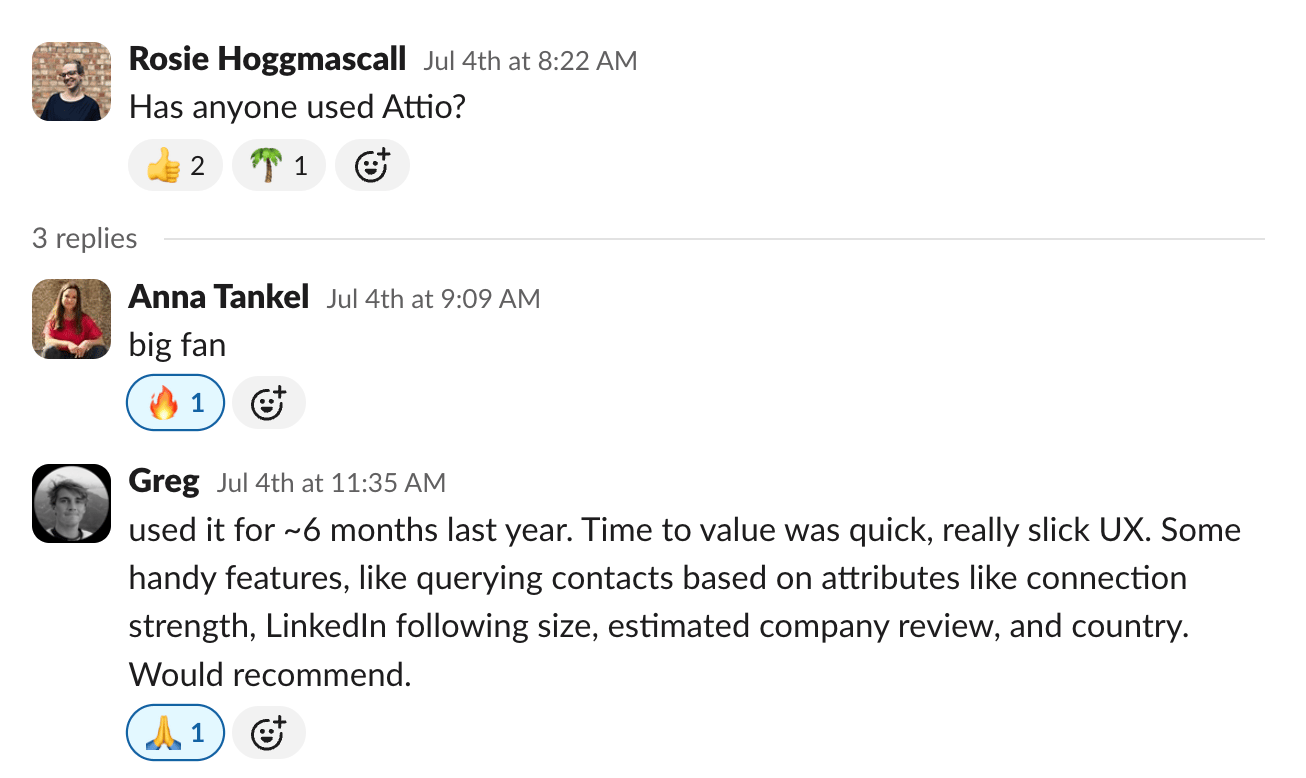Open the Anna Tankel name link

tap(219, 297)
